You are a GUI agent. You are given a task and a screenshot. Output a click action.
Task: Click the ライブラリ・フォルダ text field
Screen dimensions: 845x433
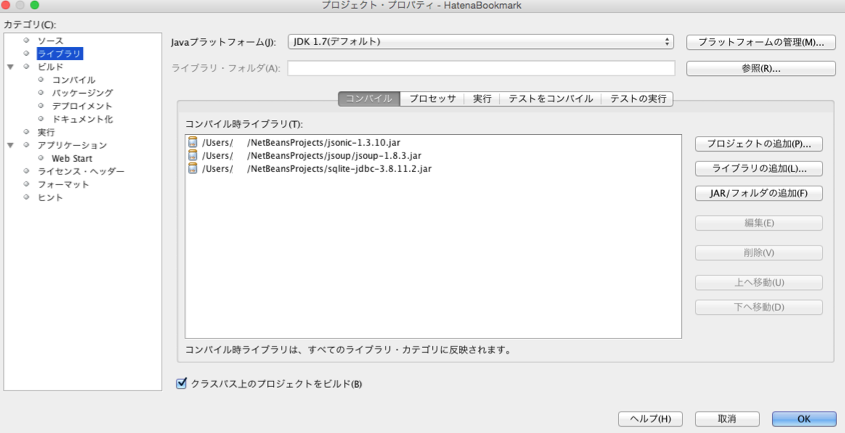coord(481,68)
